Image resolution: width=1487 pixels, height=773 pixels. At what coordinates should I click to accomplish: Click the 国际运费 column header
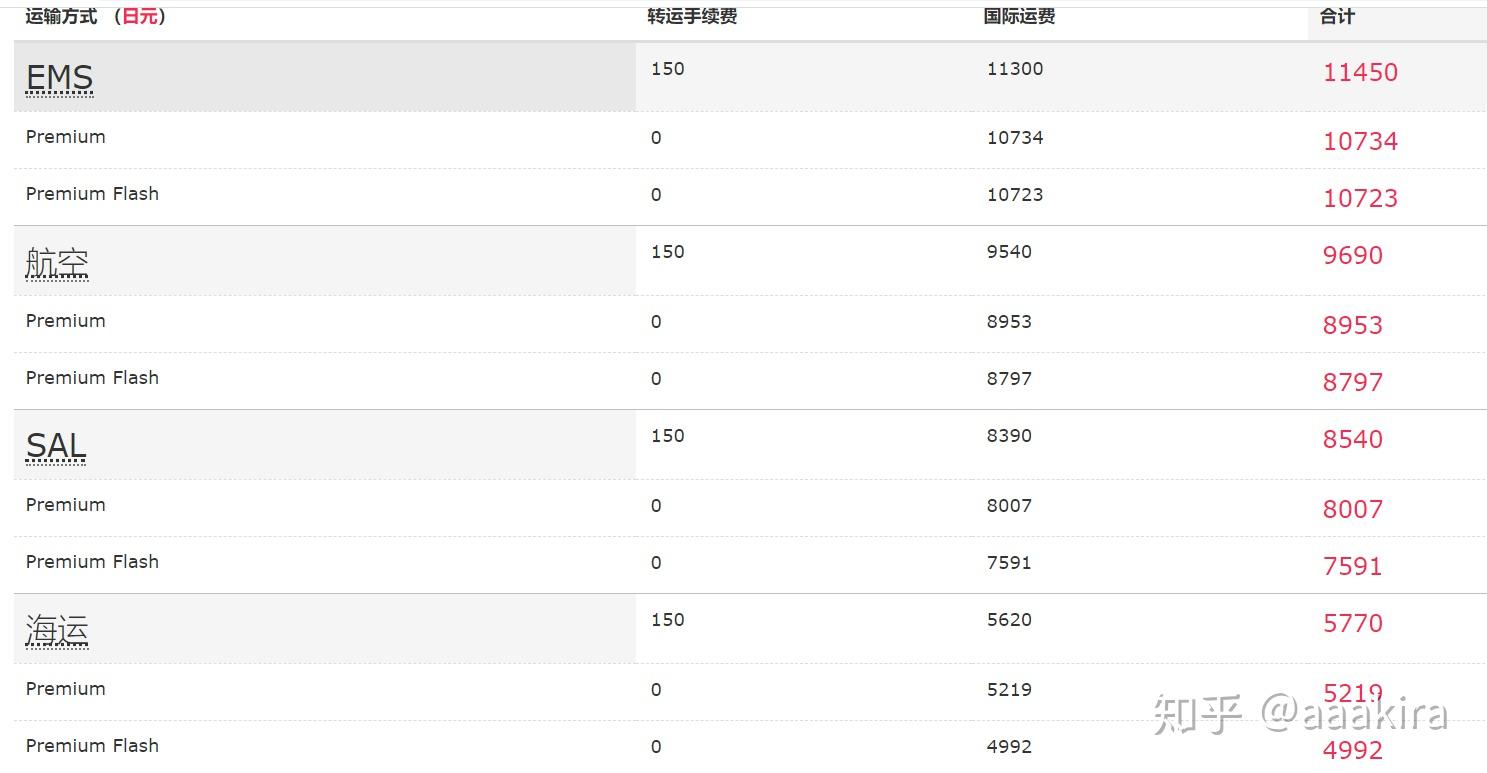(x=1019, y=16)
